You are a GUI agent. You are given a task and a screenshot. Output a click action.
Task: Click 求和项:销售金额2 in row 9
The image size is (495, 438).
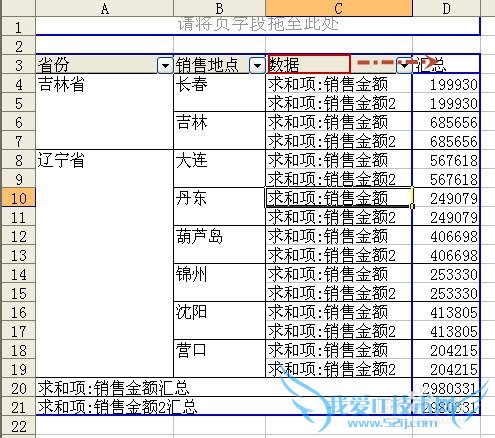tap(339, 179)
